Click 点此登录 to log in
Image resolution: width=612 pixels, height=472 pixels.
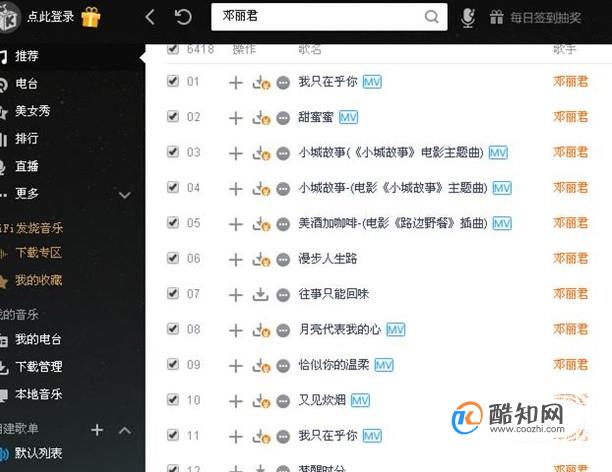tap(50, 17)
